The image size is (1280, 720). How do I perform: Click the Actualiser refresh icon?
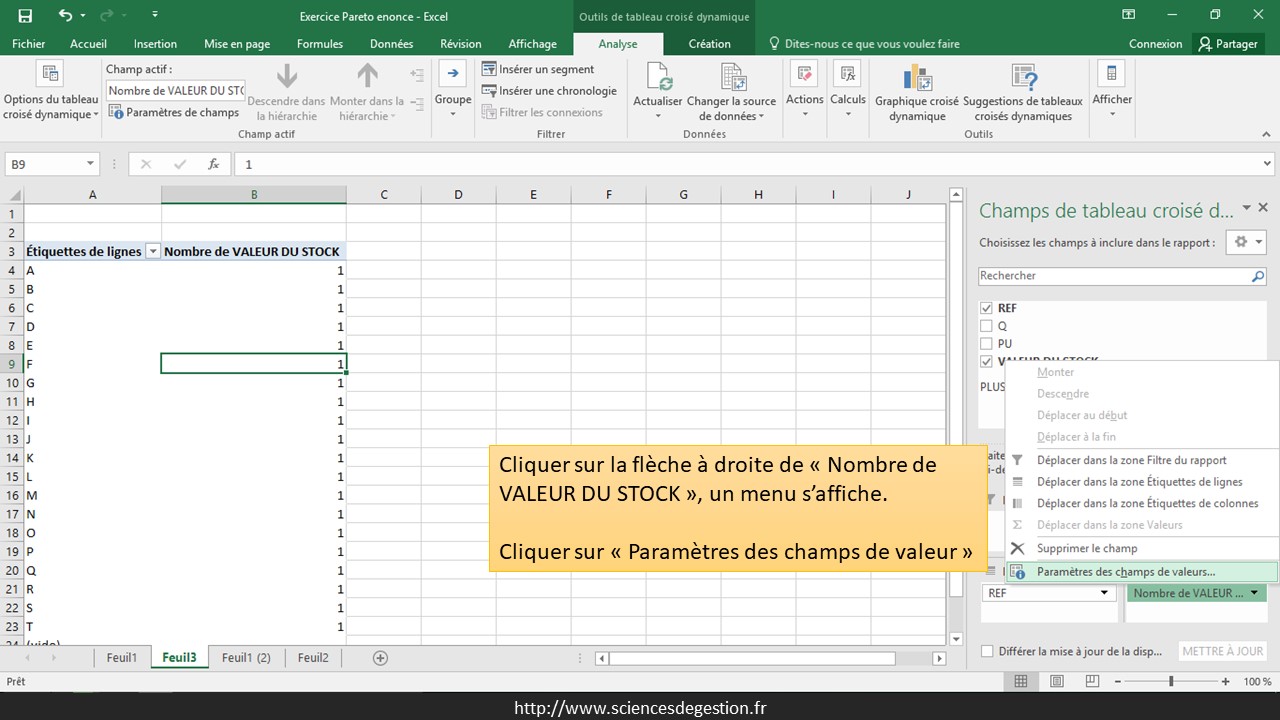[x=658, y=78]
